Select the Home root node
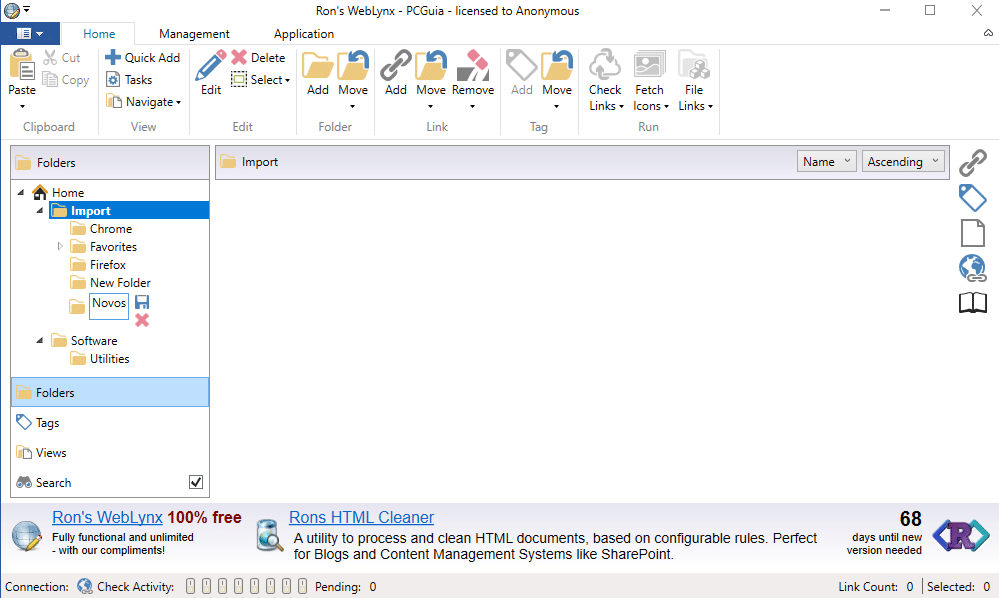 pos(68,192)
